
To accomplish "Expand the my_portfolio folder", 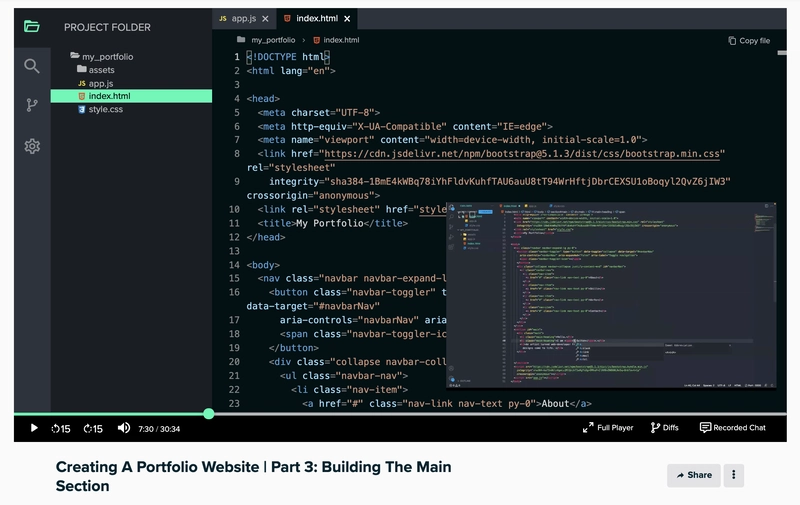I will (x=102, y=56).
